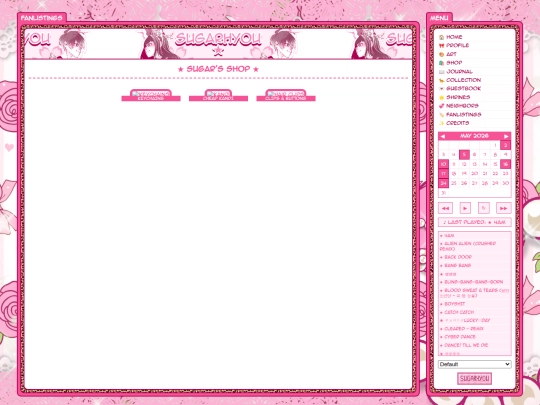The width and height of the screenshot is (540, 405).
Task: Select highlighted May 24 in calendar
Action: pyautogui.click(x=443, y=183)
